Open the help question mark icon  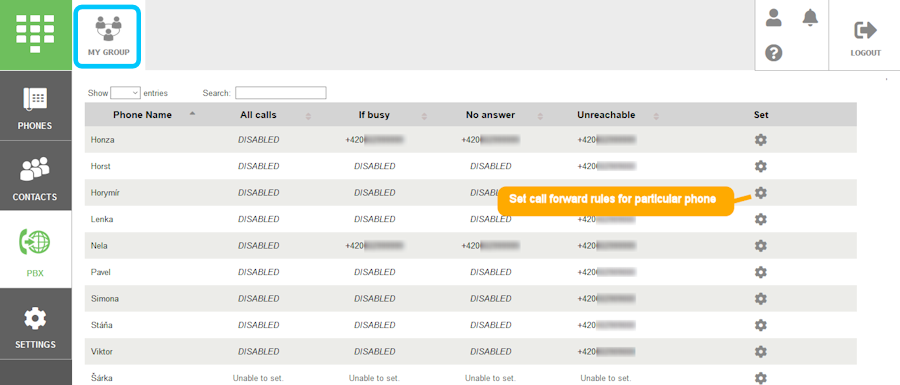tap(774, 53)
